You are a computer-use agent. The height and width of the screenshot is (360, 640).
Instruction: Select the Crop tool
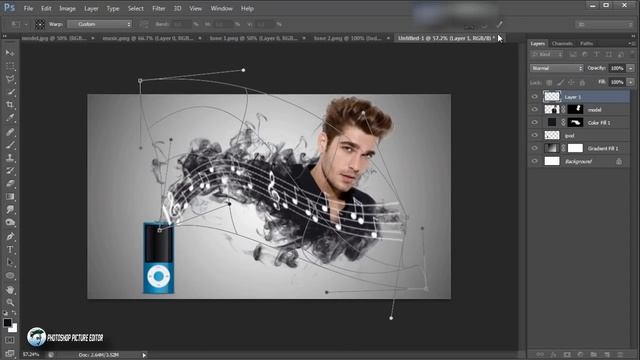(x=10, y=105)
